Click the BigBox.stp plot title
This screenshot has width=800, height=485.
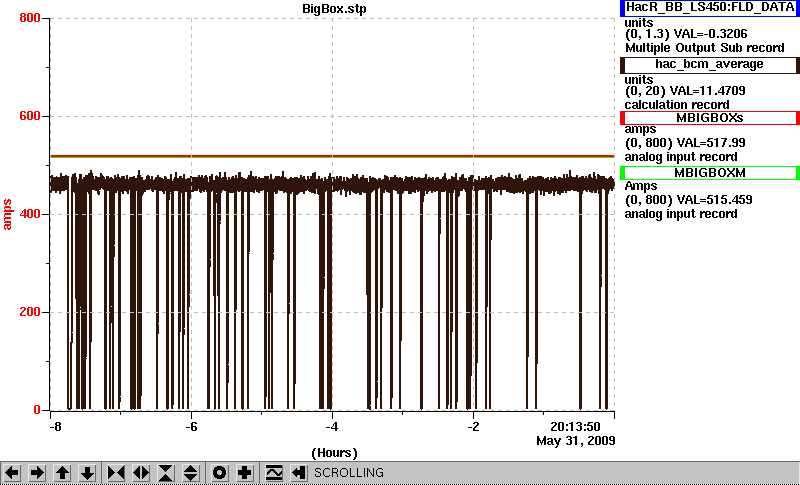click(334, 9)
